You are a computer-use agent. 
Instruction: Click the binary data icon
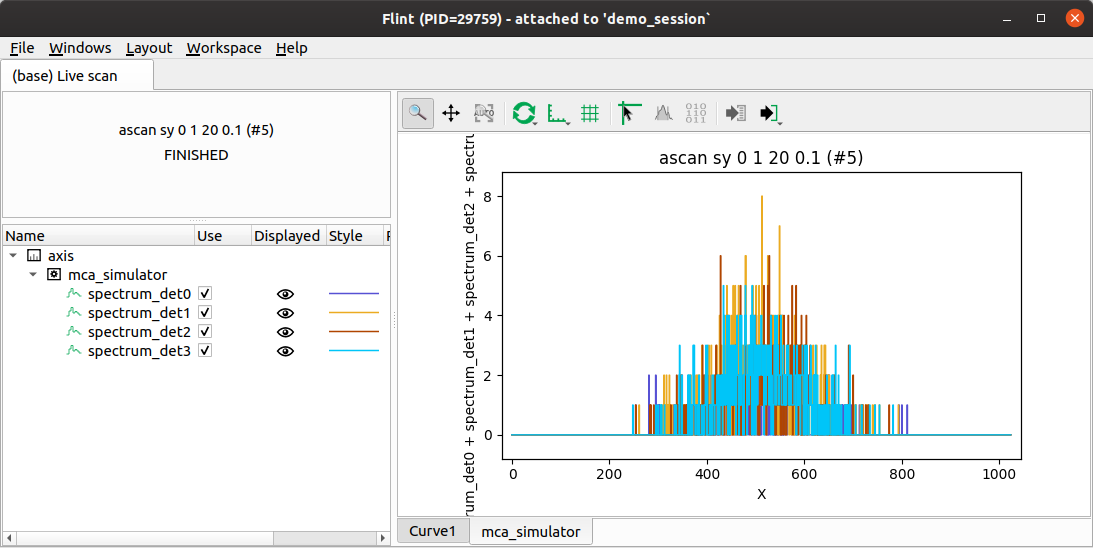[x=696, y=113]
